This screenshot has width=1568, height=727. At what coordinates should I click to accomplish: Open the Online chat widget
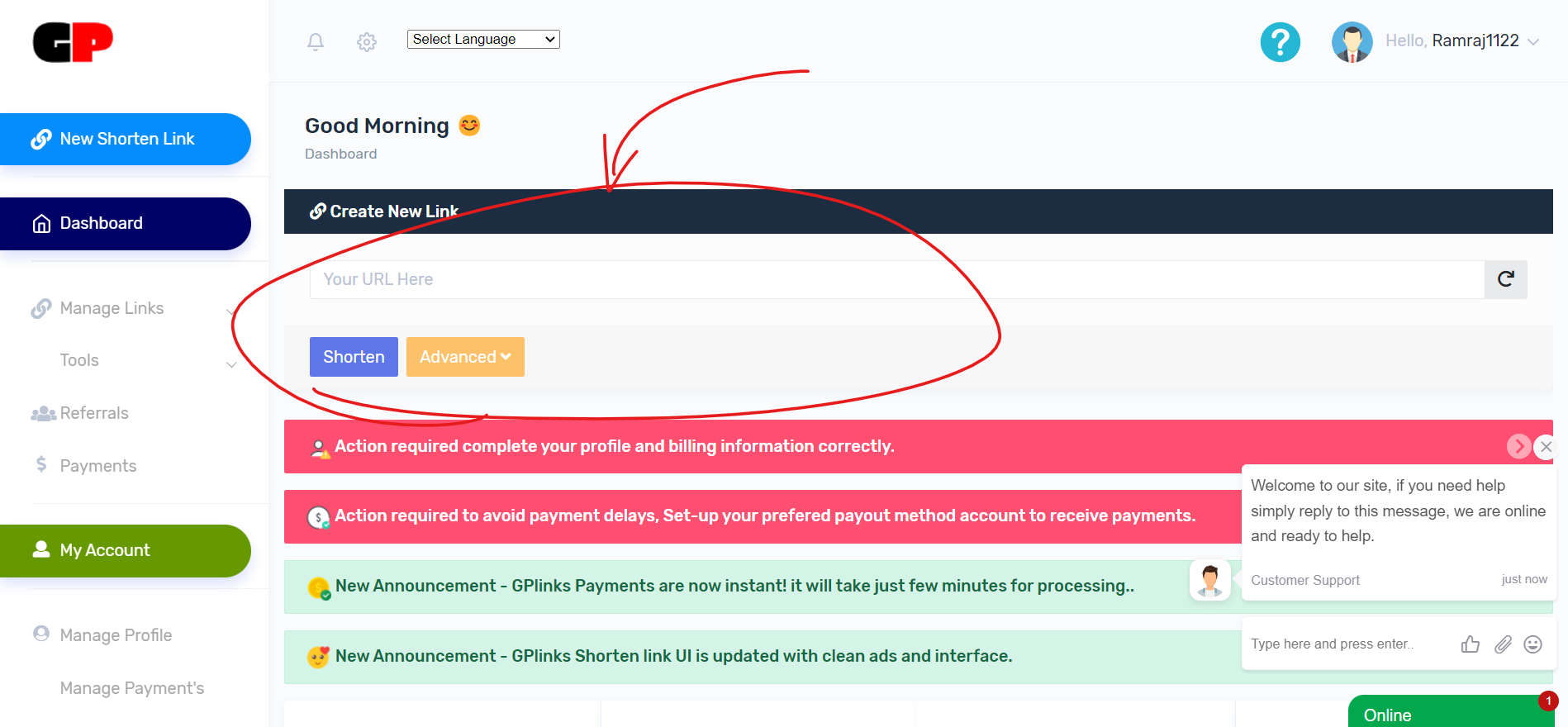(1452, 711)
